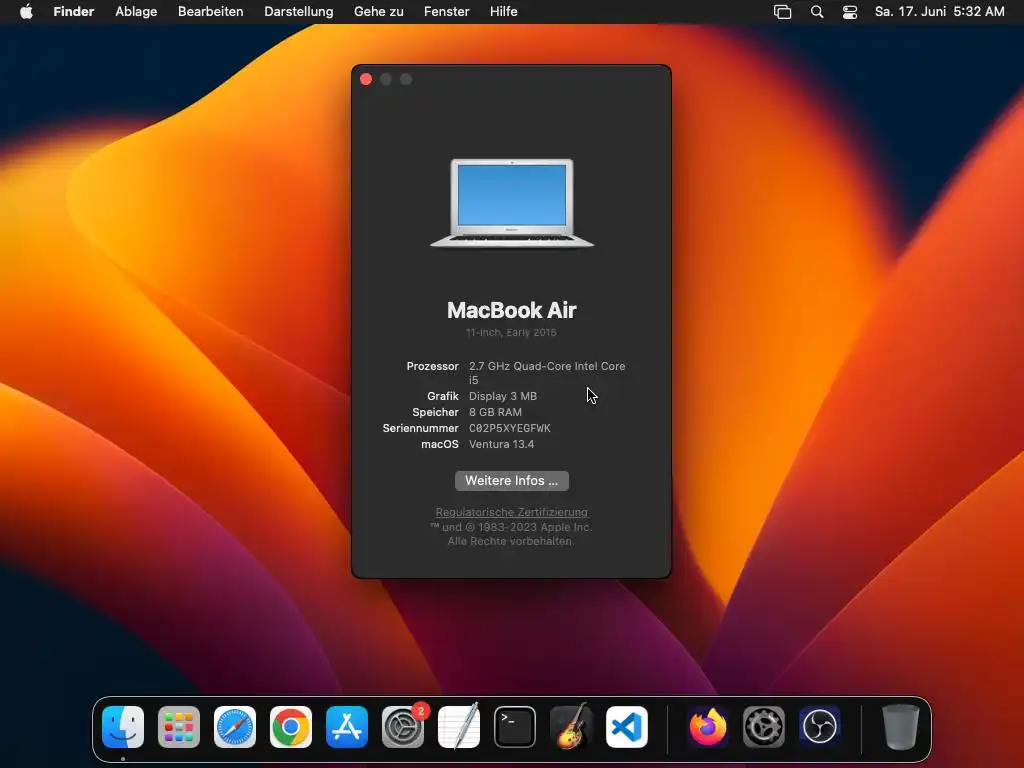The height and width of the screenshot is (768, 1024).
Task: Open Control Center in the menu bar
Action: pos(850,12)
